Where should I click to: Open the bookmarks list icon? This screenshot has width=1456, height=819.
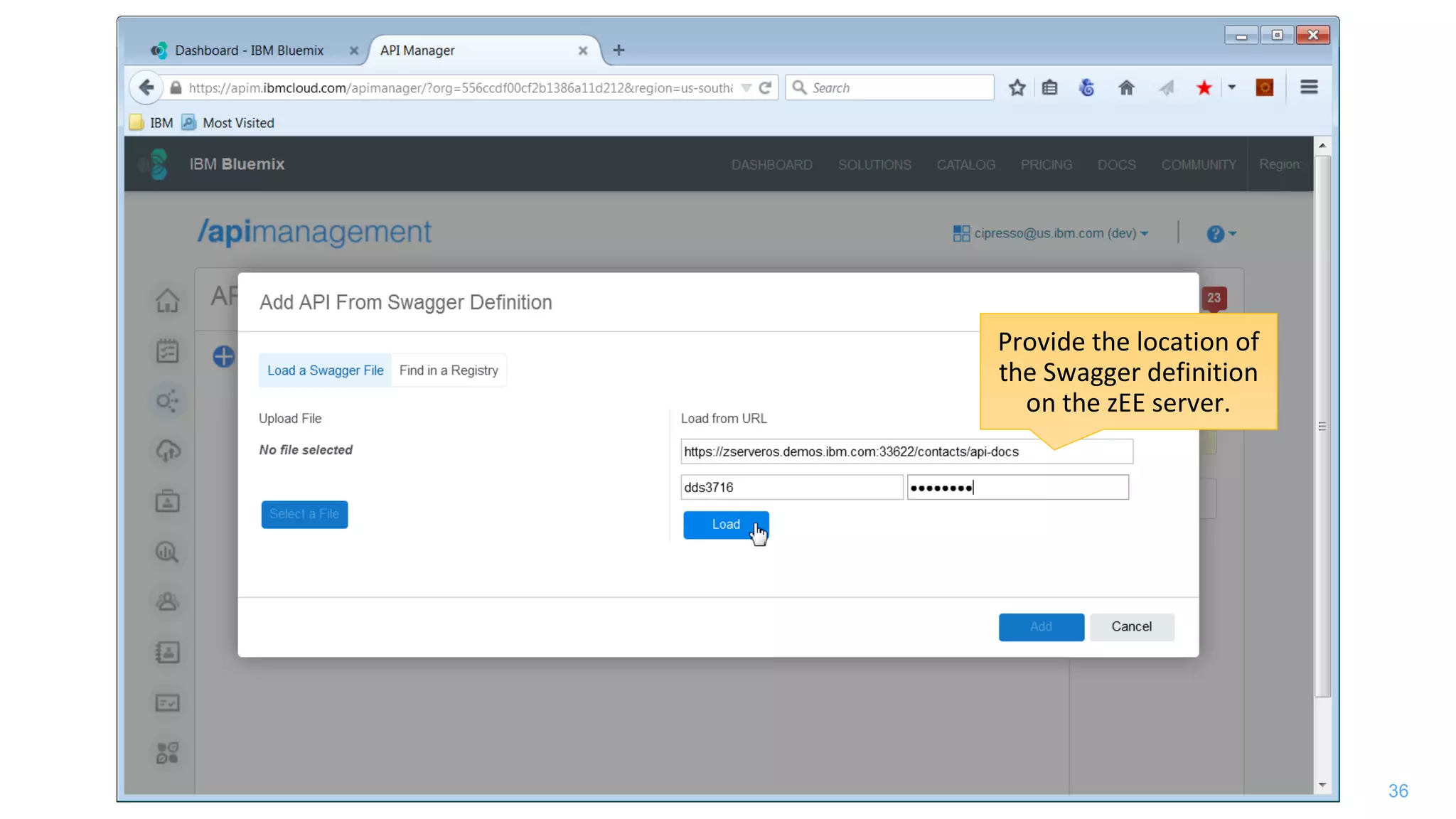coord(1049,87)
